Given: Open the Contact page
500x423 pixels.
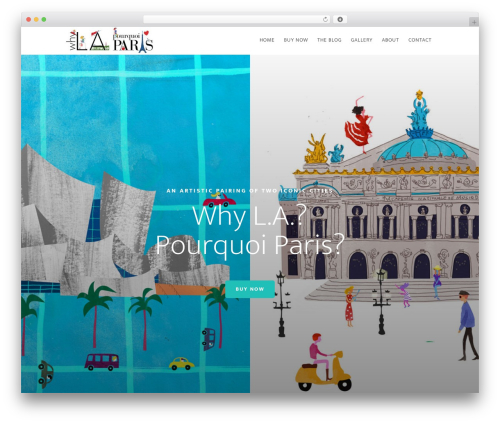Looking at the screenshot, I should point(420,40).
